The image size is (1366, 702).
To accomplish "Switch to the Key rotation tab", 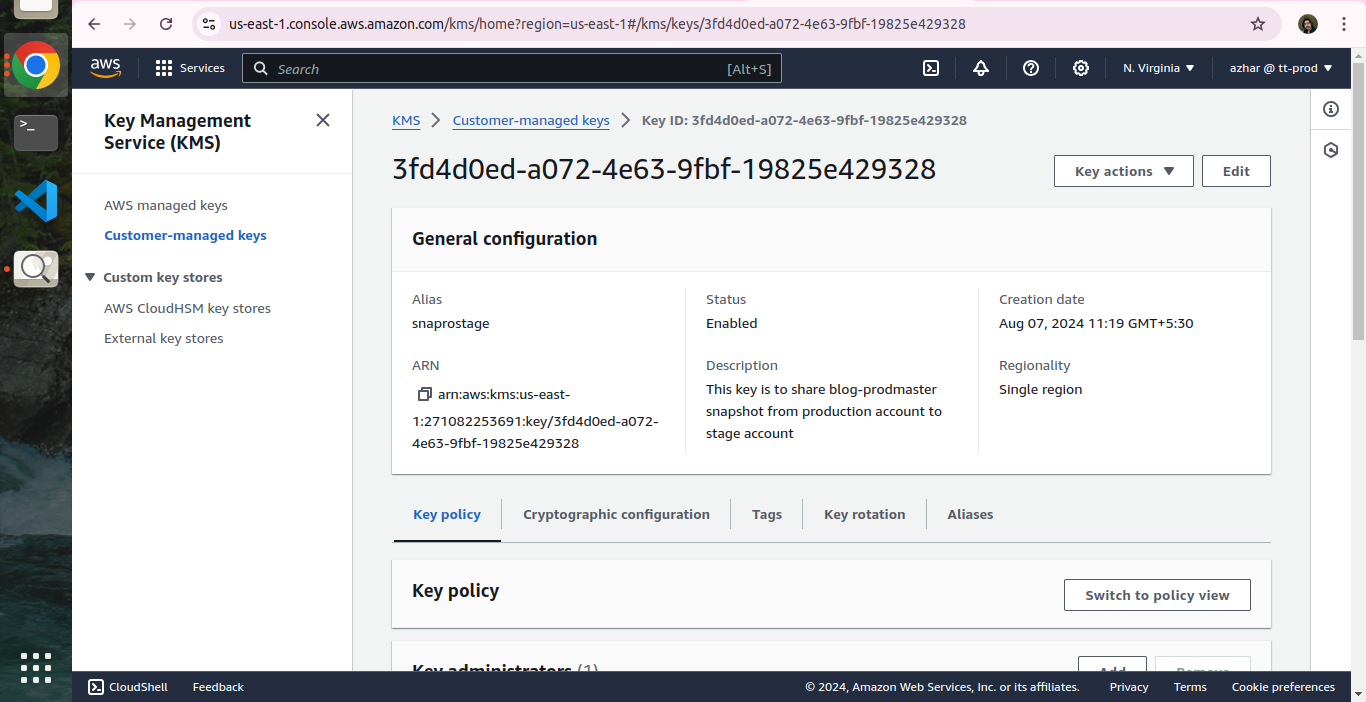I will click(864, 514).
